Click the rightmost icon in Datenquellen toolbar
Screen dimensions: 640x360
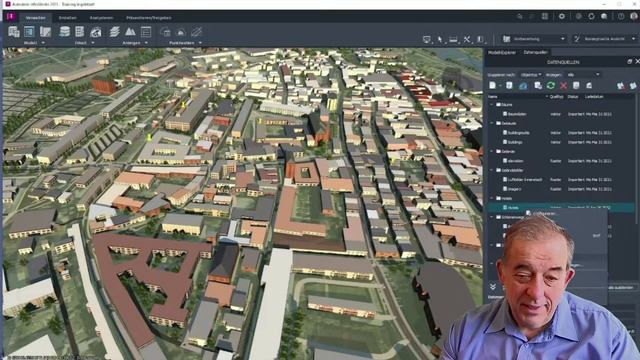(633, 85)
